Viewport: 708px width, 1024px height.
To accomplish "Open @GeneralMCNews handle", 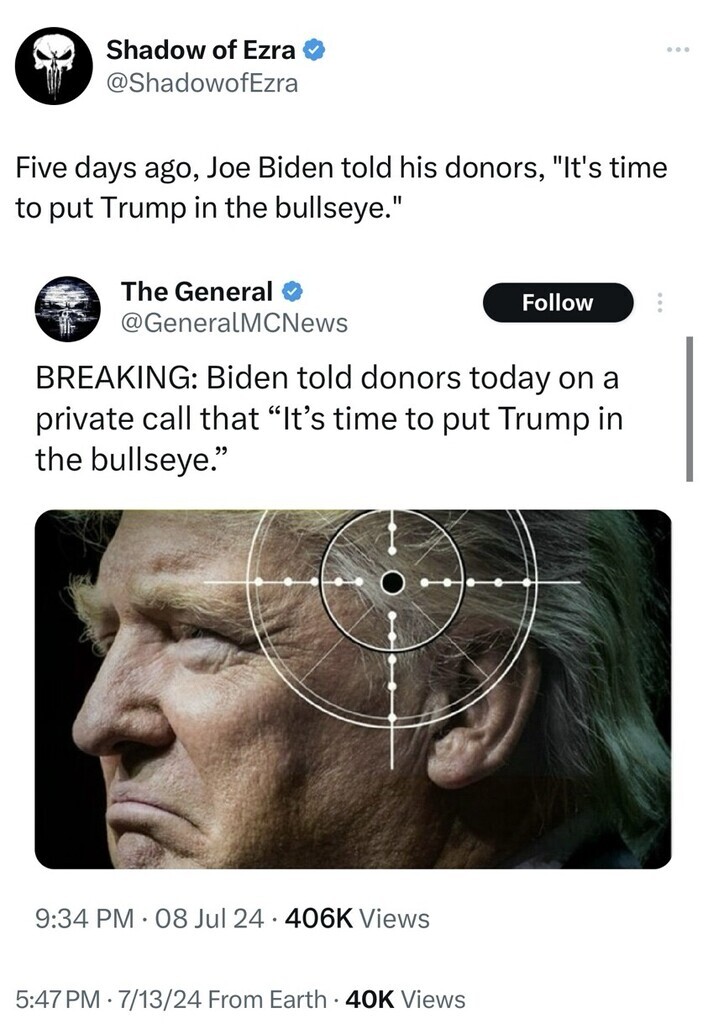I will tap(234, 323).
